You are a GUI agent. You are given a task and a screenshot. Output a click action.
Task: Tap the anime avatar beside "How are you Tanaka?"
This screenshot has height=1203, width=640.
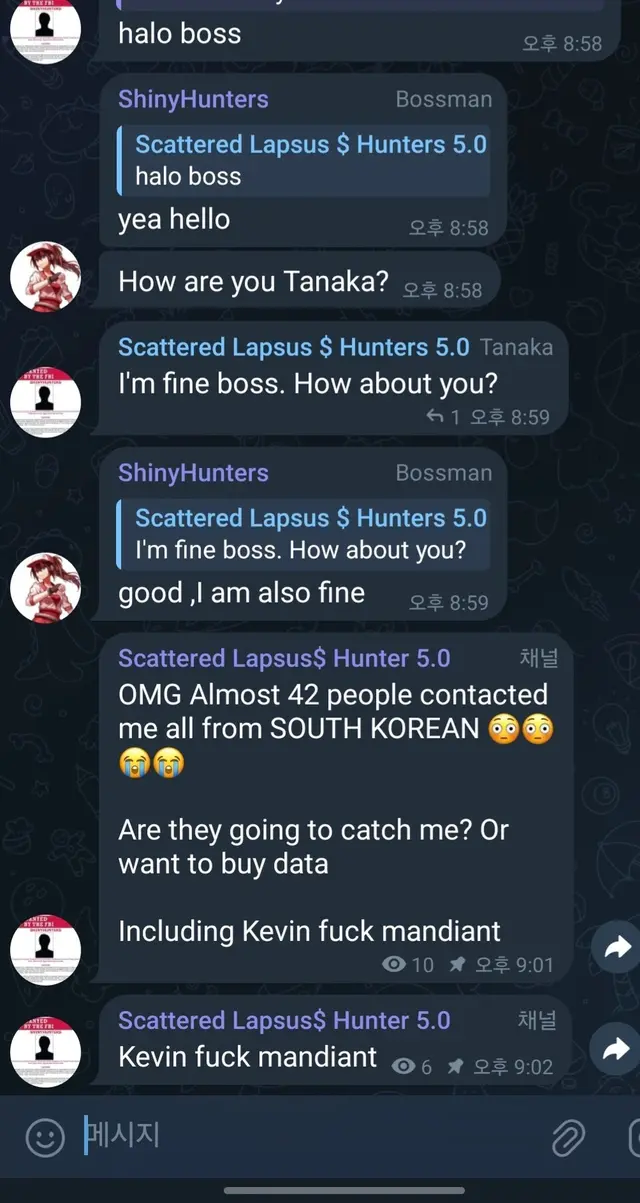point(45,276)
